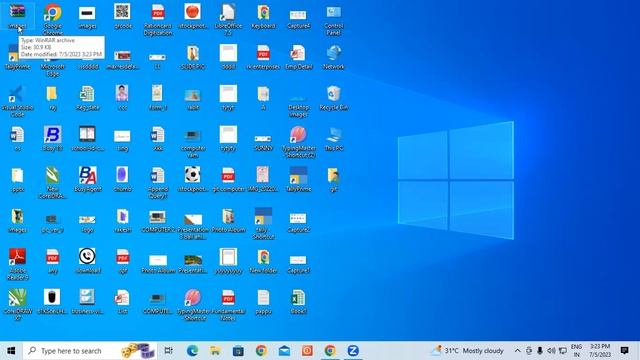Open the Recycle Bin
Viewport: 640px width, 360px height.
pos(333,98)
